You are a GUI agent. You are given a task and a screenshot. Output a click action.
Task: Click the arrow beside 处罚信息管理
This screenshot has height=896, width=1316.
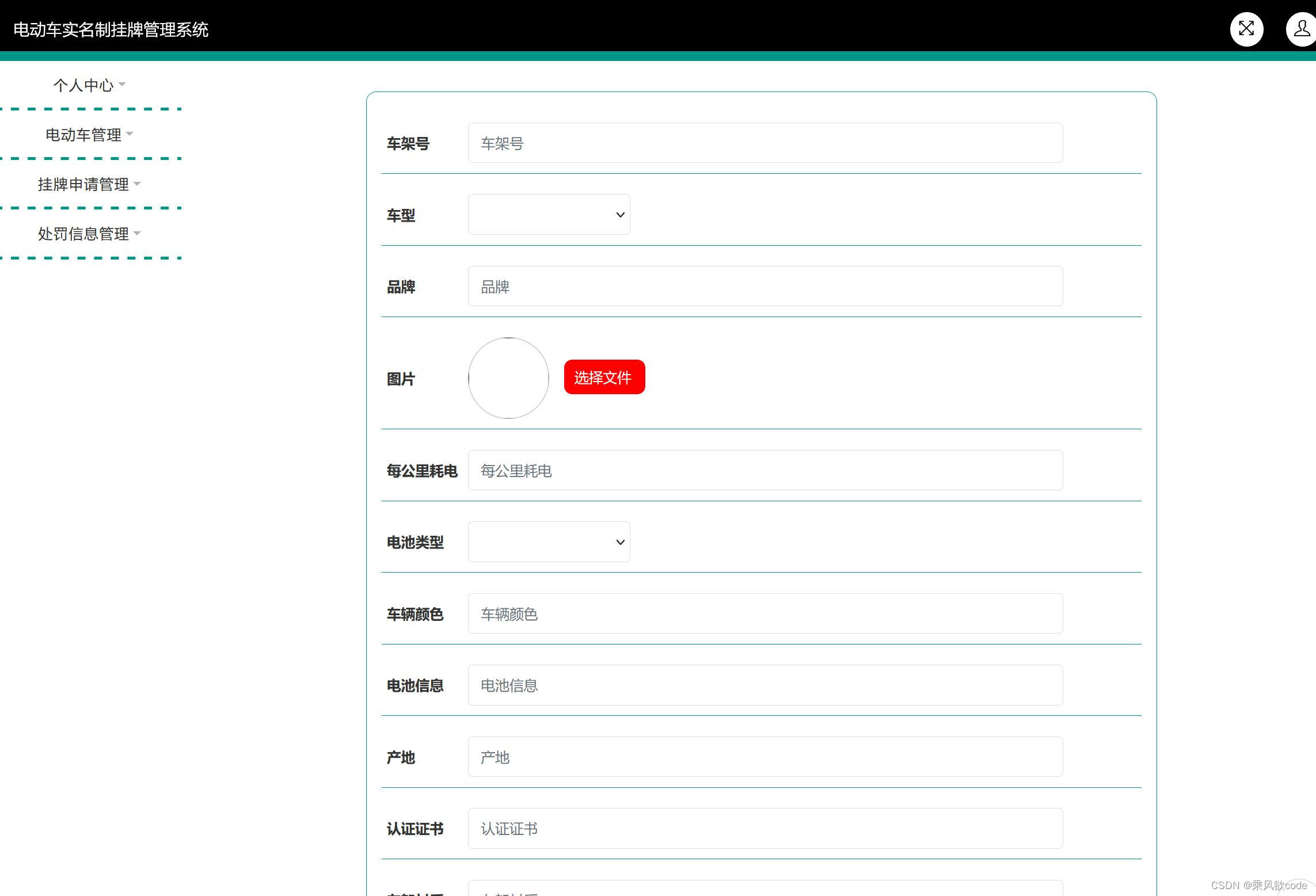pos(137,233)
